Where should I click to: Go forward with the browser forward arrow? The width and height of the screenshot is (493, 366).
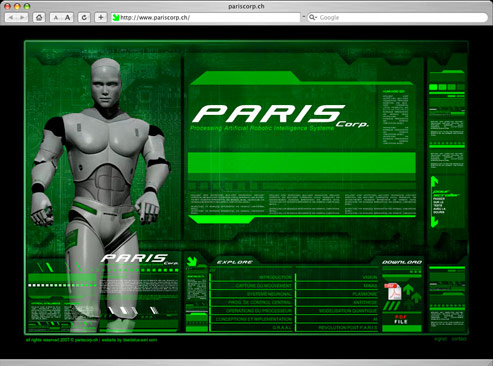point(22,17)
